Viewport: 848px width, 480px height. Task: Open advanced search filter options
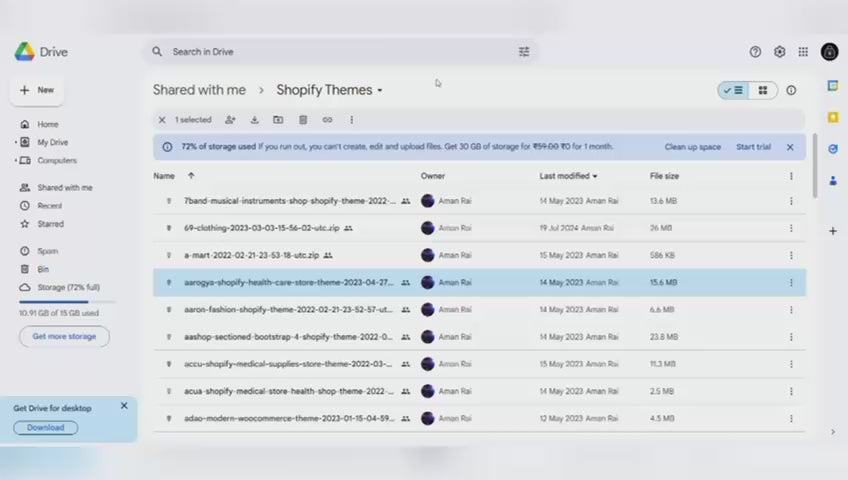(524, 52)
